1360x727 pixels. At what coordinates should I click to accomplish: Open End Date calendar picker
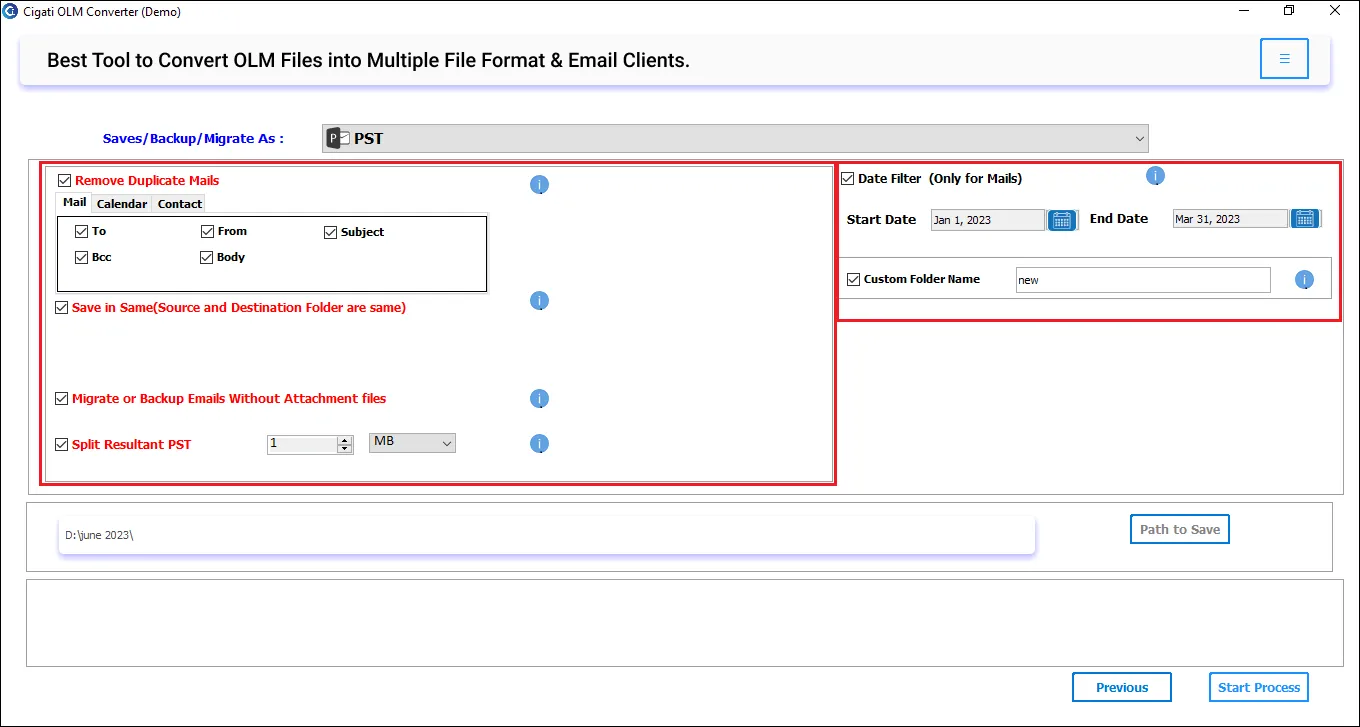tap(1305, 219)
